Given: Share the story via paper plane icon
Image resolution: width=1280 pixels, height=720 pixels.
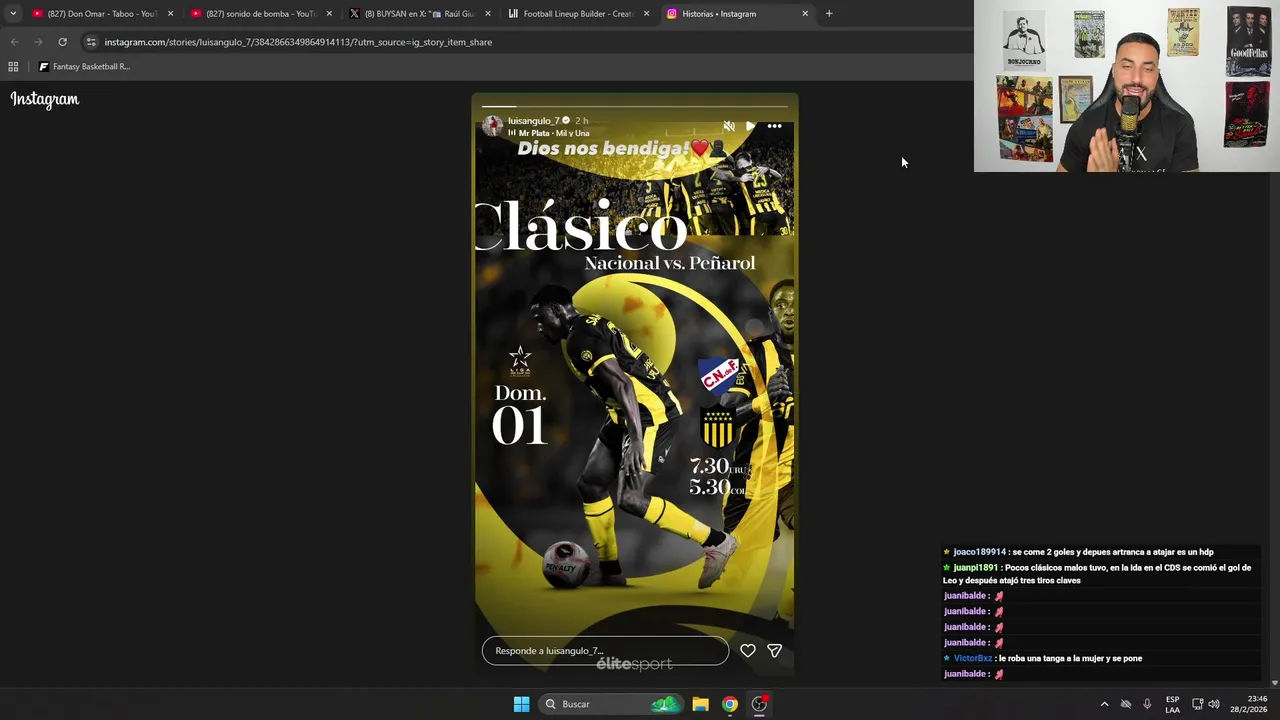Looking at the screenshot, I should point(774,651).
